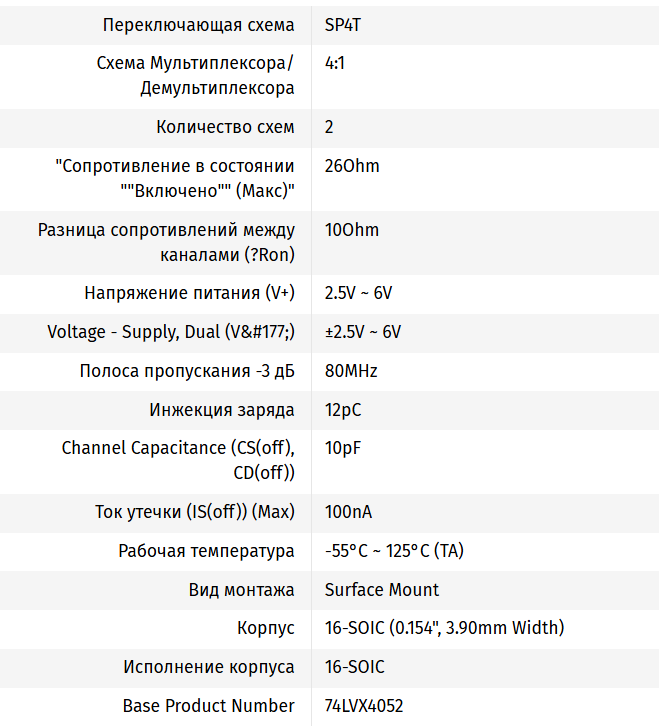This screenshot has height=728, width=659.
Task: Click the 12pC charge injection value
Action: point(343,409)
